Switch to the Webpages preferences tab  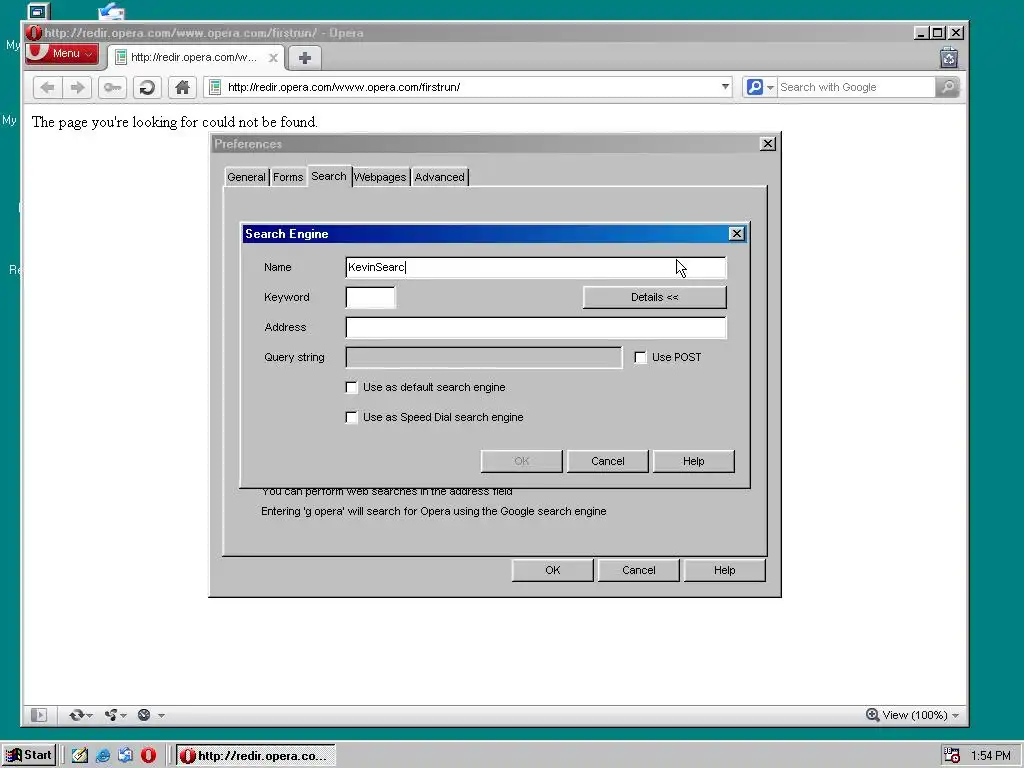pyautogui.click(x=380, y=177)
